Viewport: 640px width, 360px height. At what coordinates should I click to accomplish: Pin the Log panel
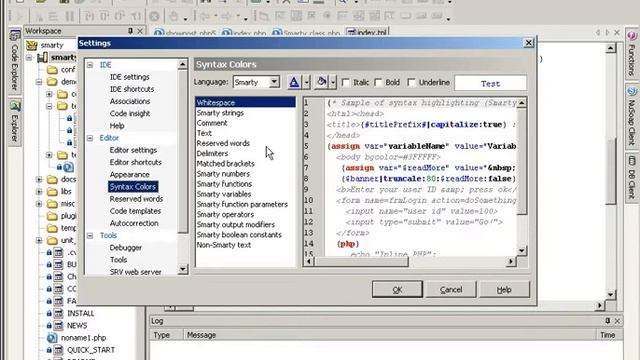tap(607, 321)
